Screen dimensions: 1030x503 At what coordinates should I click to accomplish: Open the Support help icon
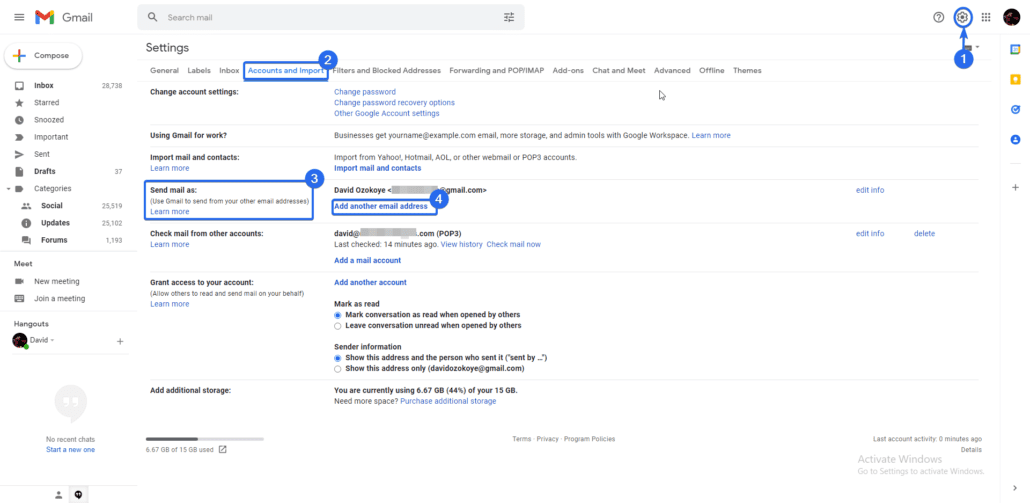point(939,18)
